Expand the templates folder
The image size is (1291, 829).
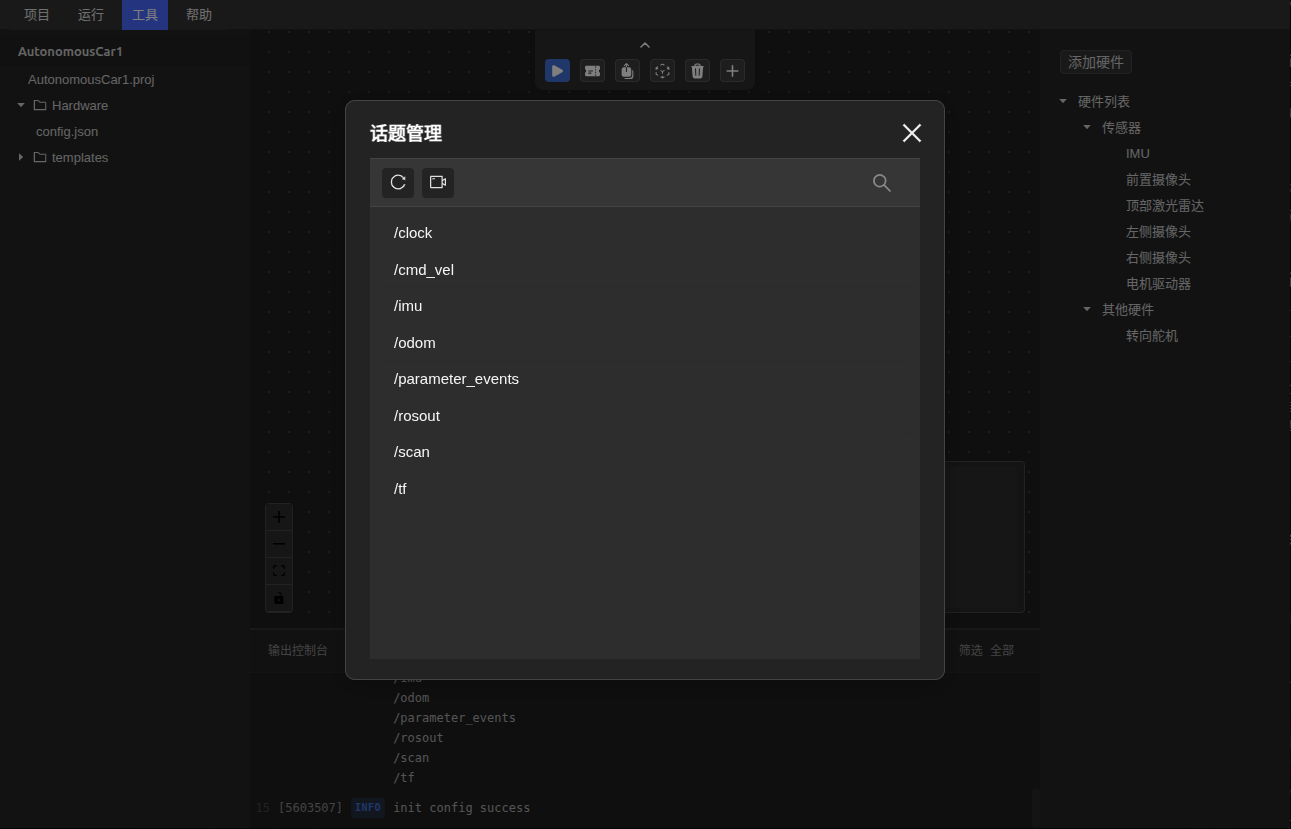click(x=21, y=157)
